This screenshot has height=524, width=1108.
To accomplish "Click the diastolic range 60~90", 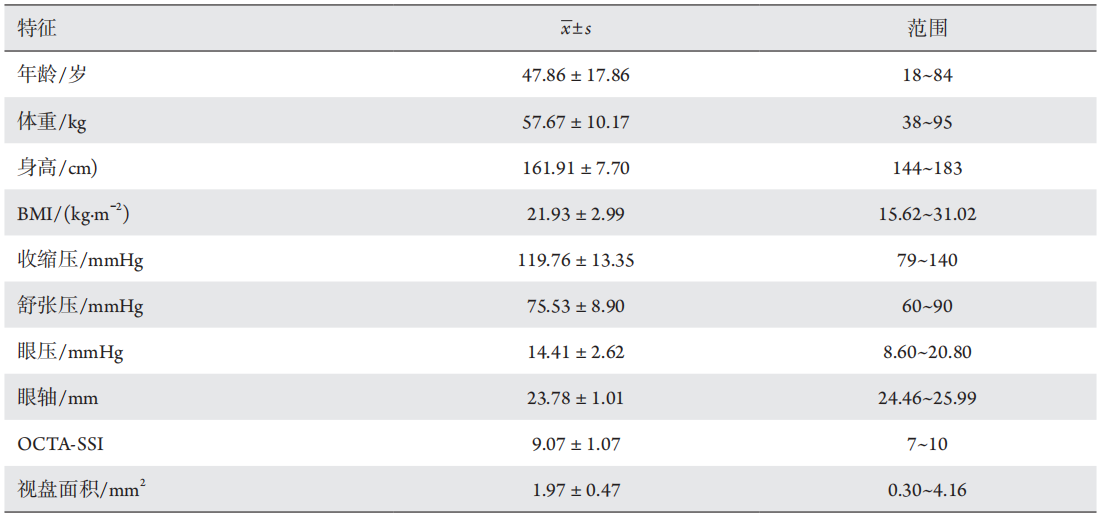I will pos(927,306).
